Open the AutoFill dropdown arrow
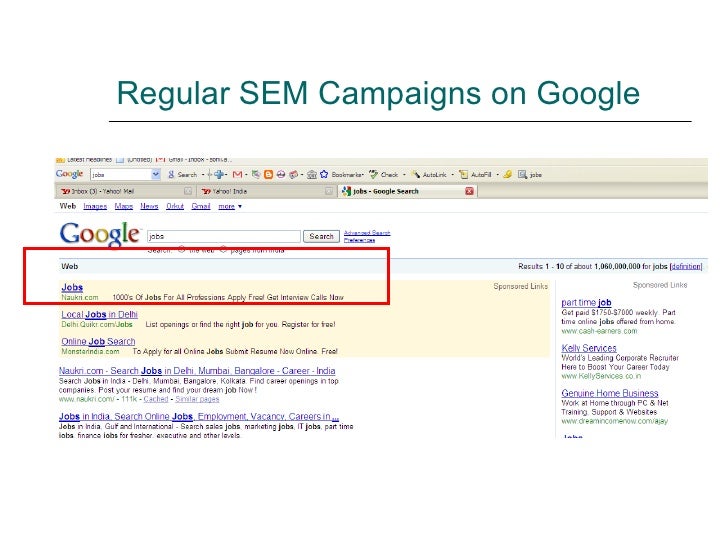This screenshot has height=546, width=728. [497, 175]
